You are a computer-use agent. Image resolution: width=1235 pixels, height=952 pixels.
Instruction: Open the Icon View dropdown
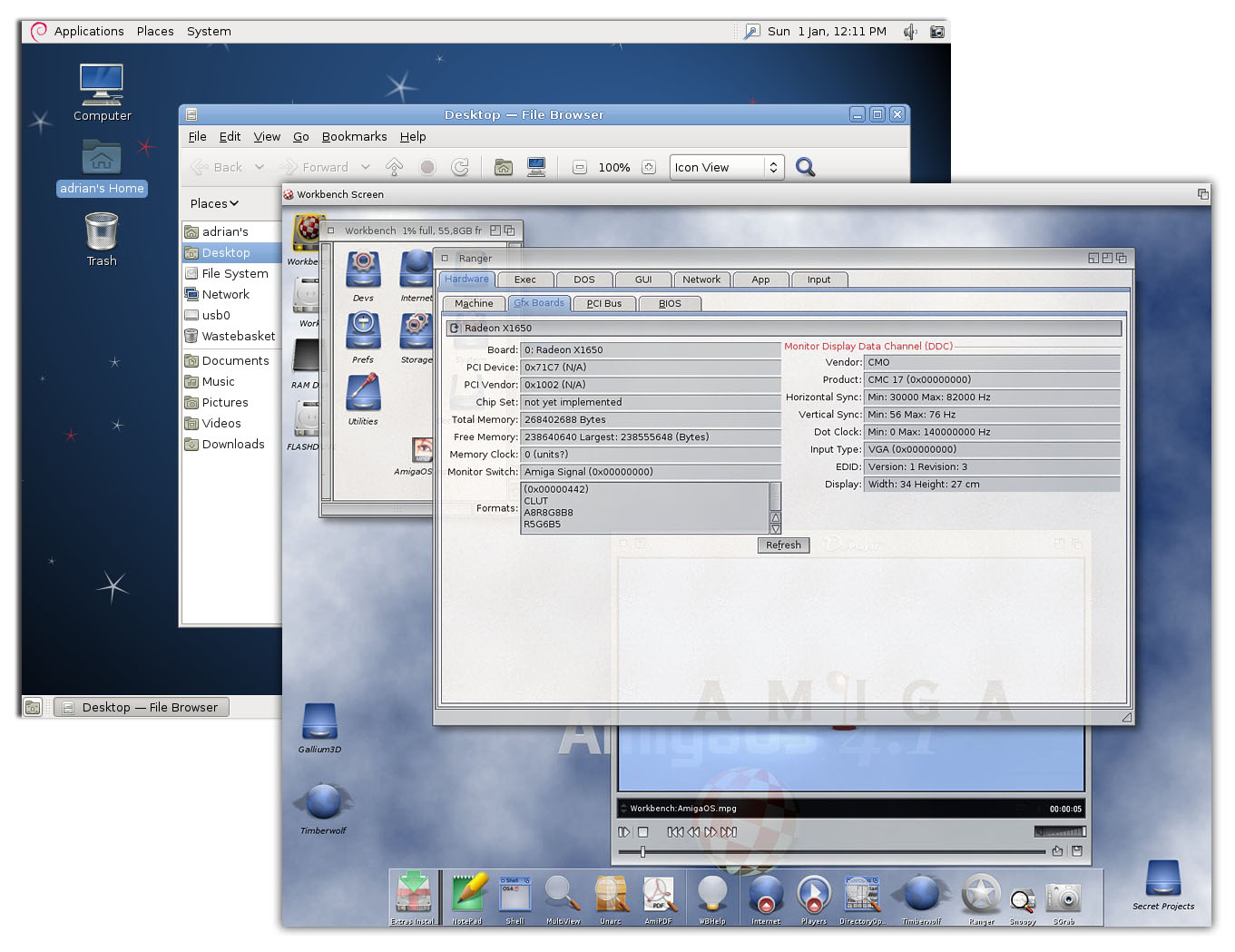pos(728,167)
